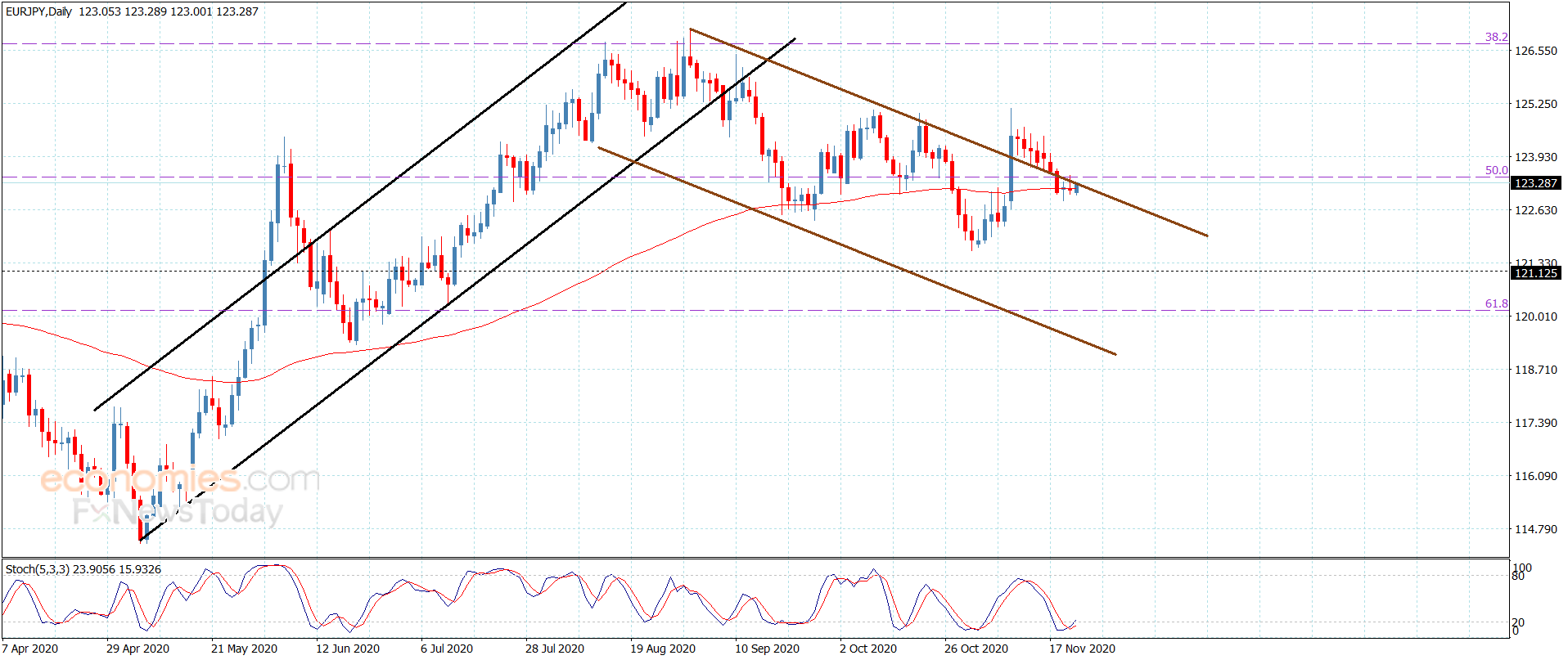
Task: Click the 120.010 price axis label
Action: (1536, 317)
